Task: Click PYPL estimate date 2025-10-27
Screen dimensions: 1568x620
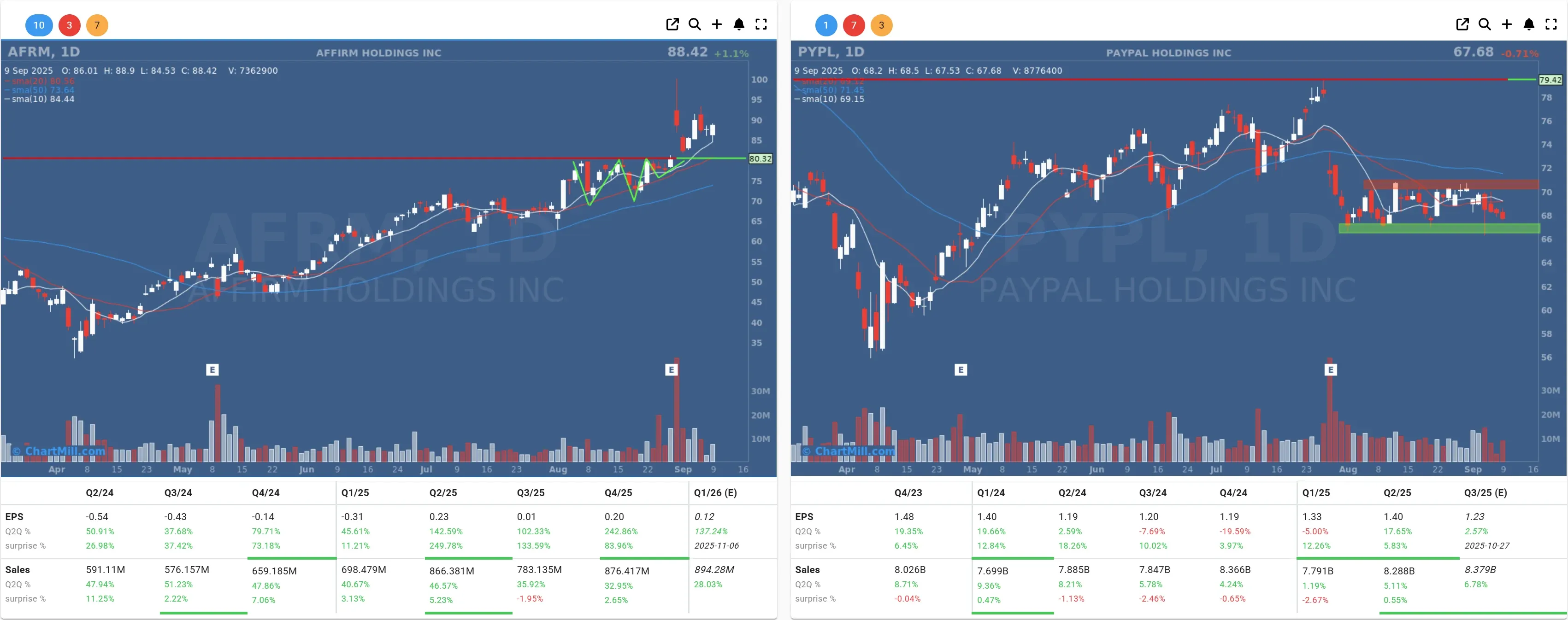Action: click(x=1487, y=545)
